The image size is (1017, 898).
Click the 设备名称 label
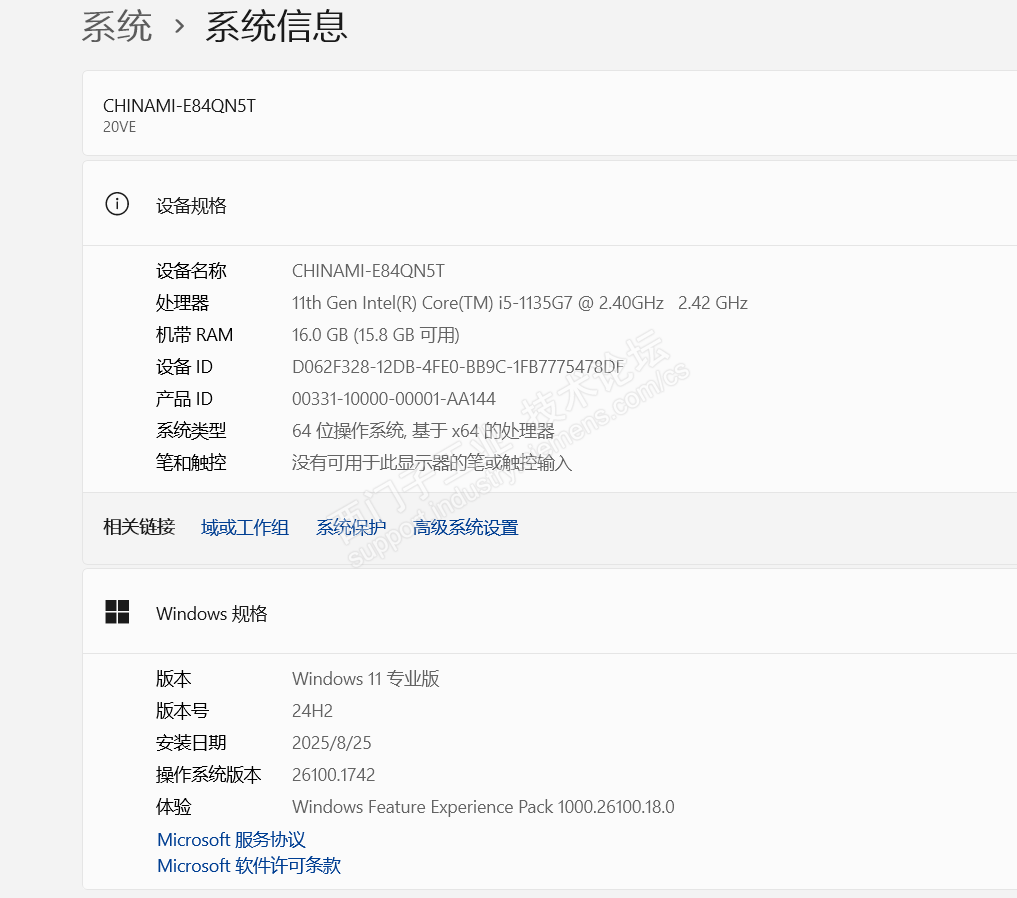tap(191, 270)
